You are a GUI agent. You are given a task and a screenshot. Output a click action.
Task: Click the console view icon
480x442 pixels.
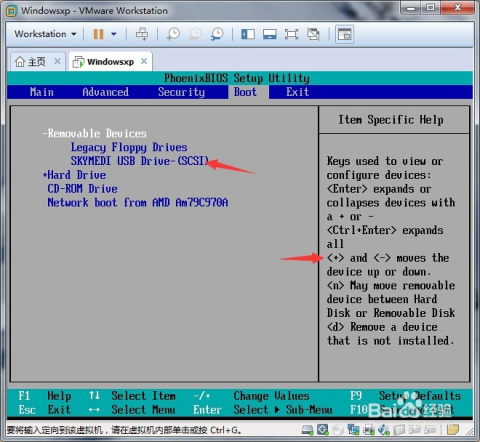pos(344,34)
